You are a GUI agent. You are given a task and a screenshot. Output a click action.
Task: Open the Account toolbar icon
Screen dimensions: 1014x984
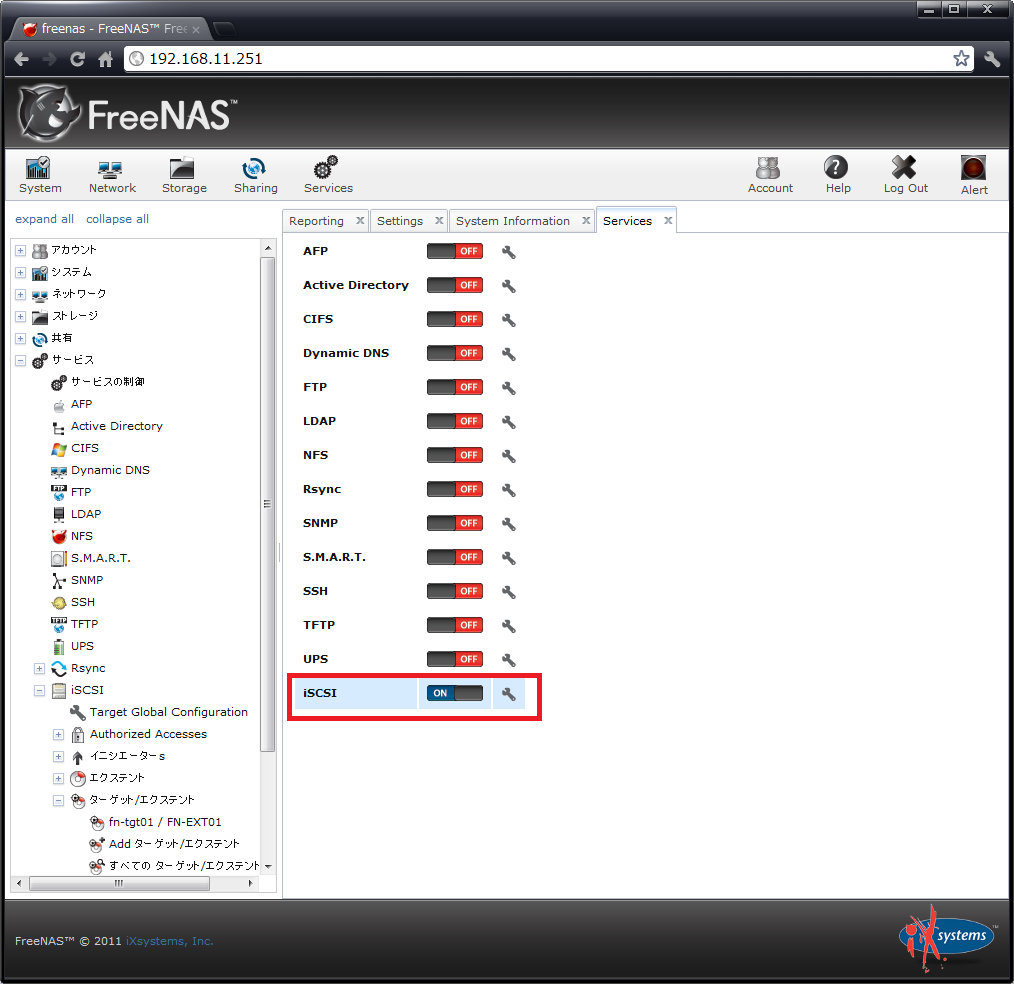click(x=770, y=175)
